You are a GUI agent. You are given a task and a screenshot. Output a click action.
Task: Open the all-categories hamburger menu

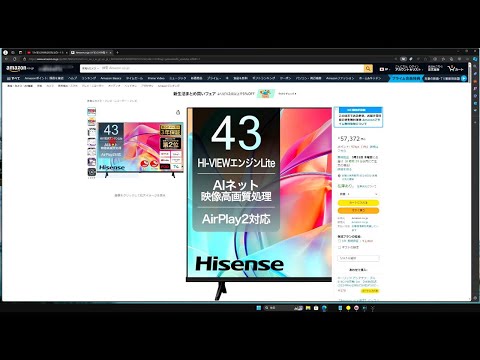point(13,78)
